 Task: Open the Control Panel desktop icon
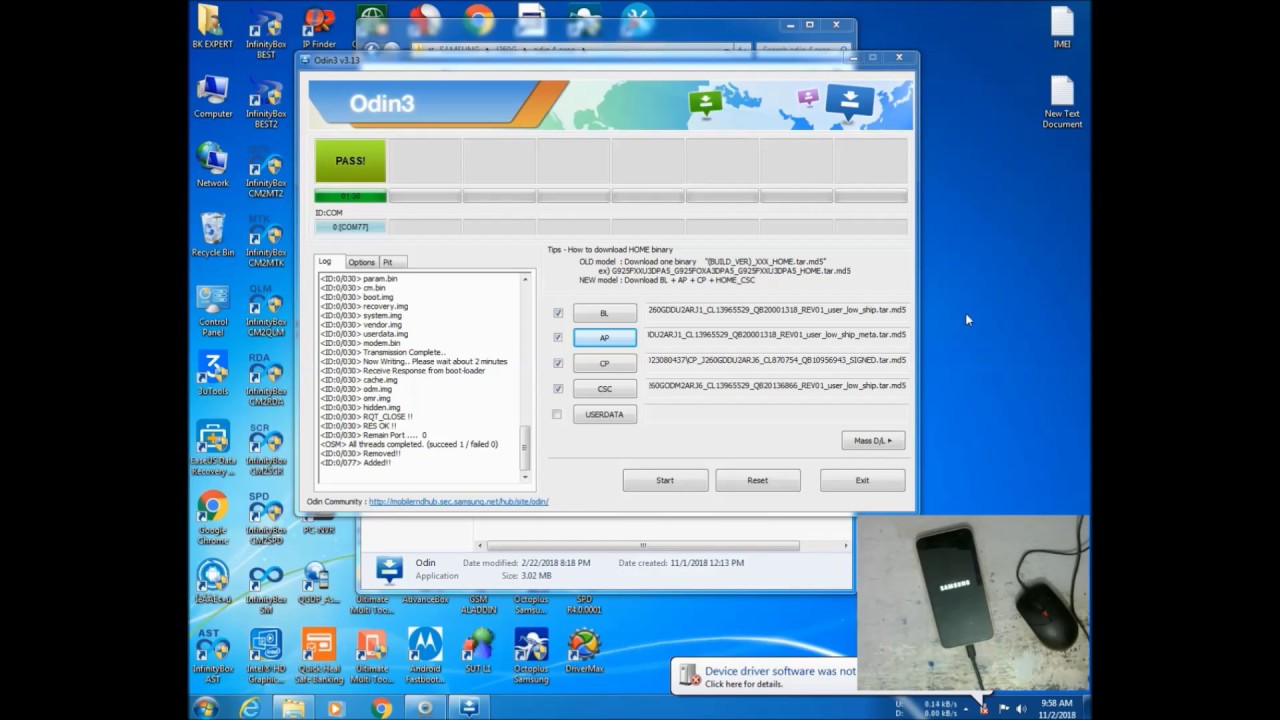(x=212, y=311)
